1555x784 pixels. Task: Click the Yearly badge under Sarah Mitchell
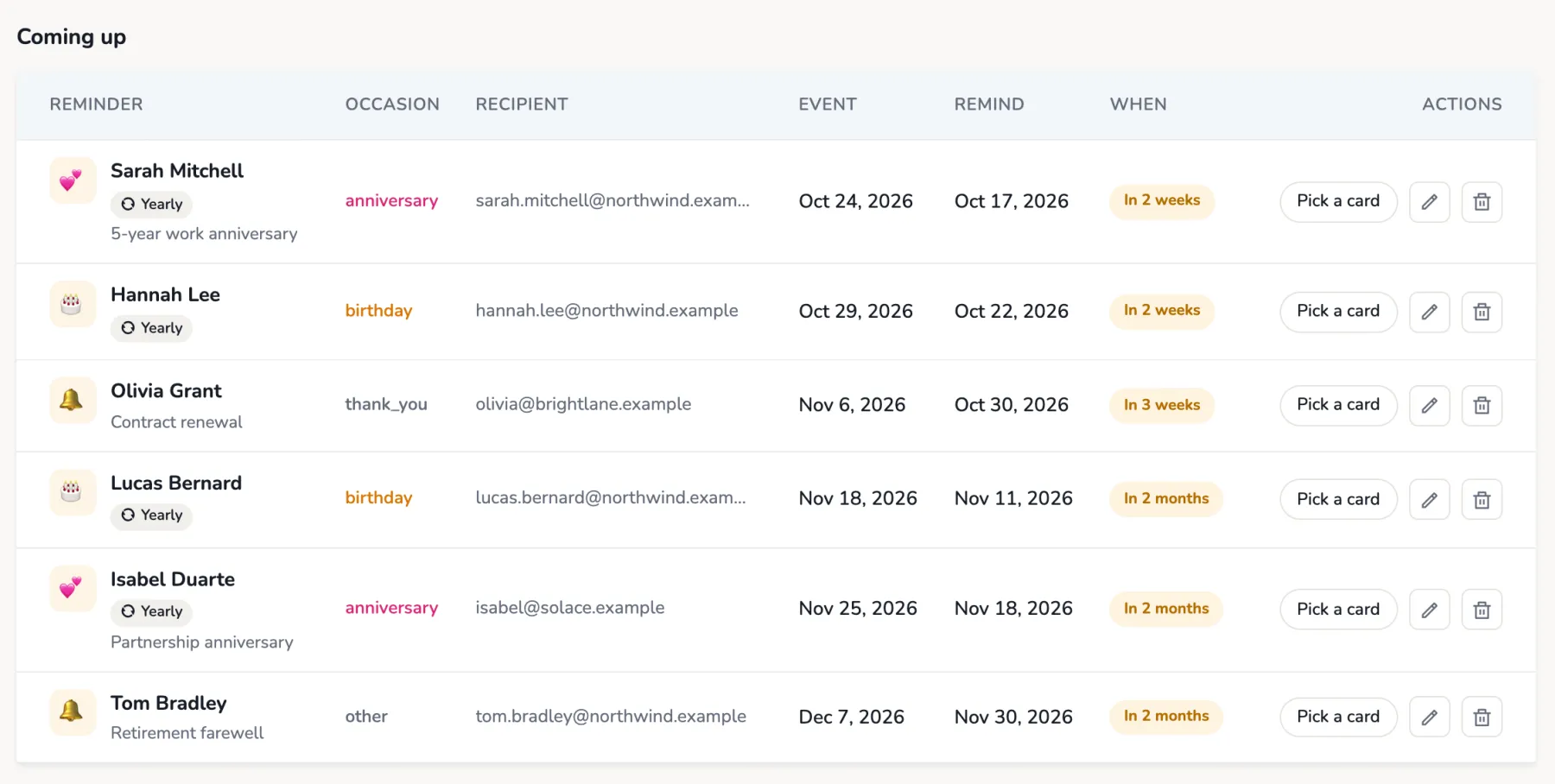point(152,205)
